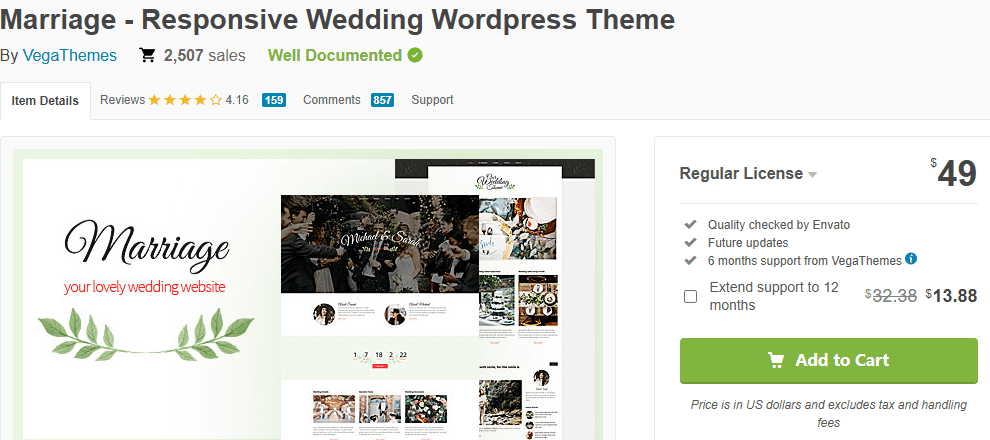Go to the Support tab
The height and width of the screenshot is (440, 990).
click(x=432, y=100)
